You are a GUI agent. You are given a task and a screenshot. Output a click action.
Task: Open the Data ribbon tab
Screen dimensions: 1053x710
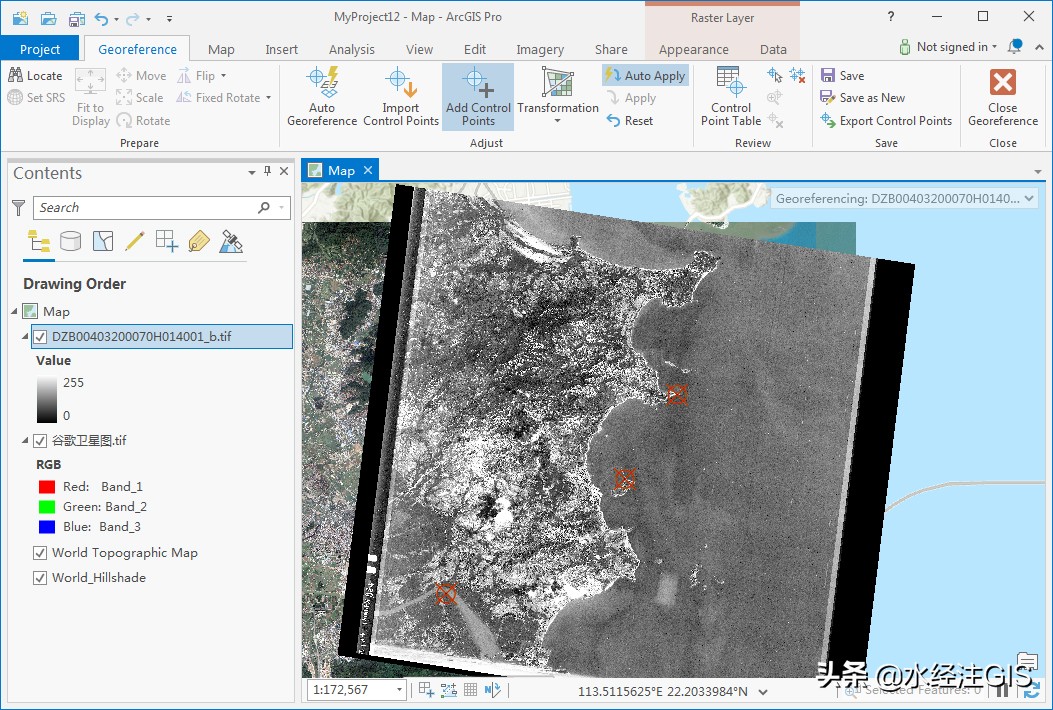(773, 50)
